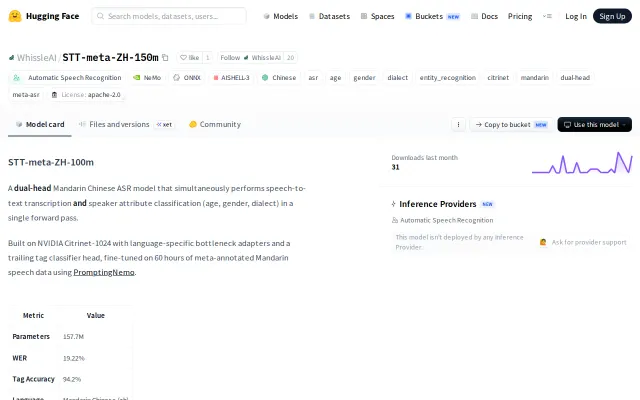Select the Automatic Speech Recognition tag

point(67,78)
